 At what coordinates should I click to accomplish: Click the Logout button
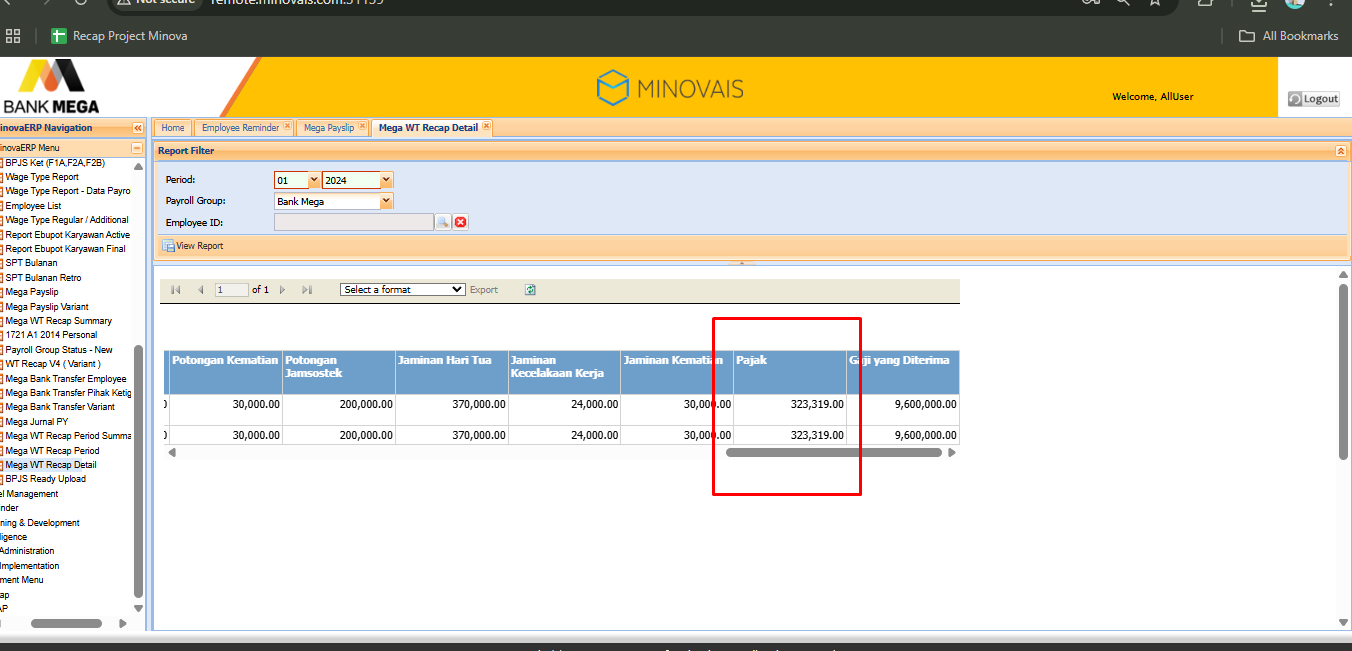(x=1314, y=99)
